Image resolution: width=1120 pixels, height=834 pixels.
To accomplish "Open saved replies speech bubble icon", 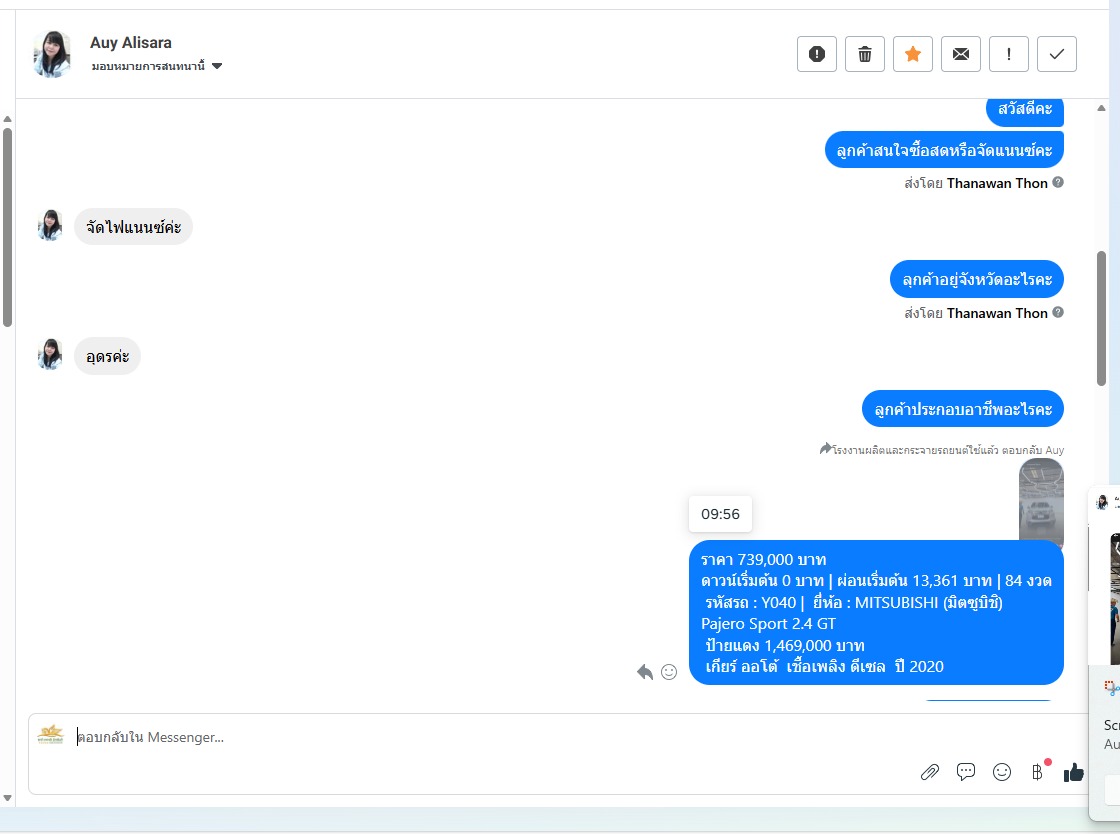I will coord(966,772).
